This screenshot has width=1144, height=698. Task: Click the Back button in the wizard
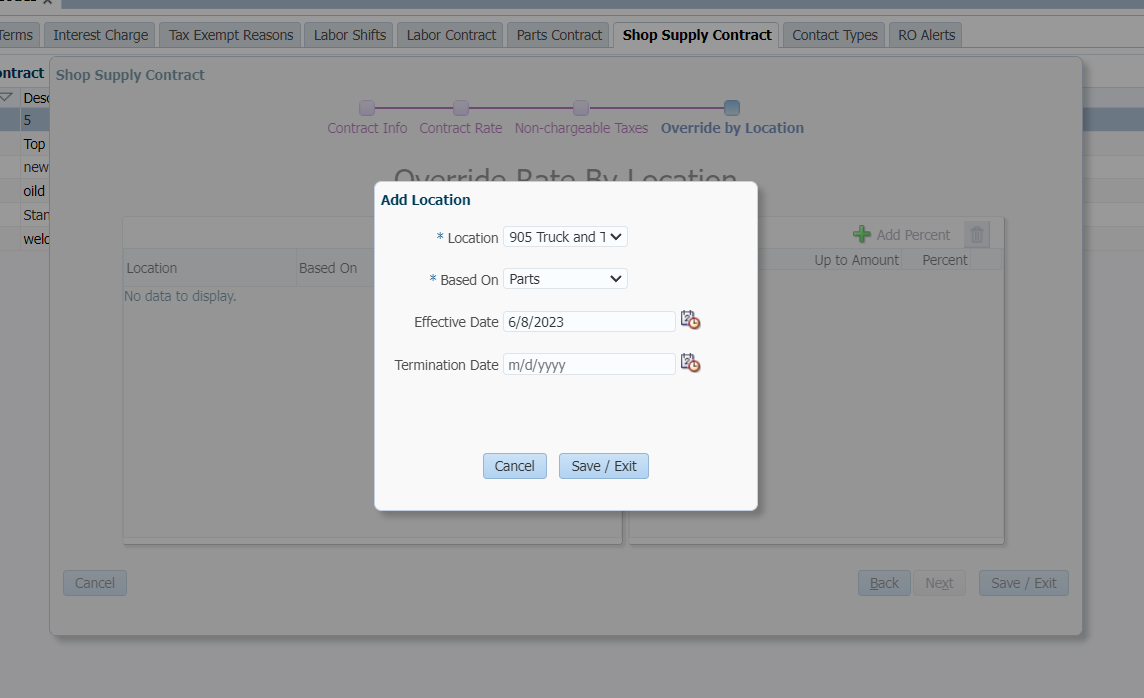884,583
